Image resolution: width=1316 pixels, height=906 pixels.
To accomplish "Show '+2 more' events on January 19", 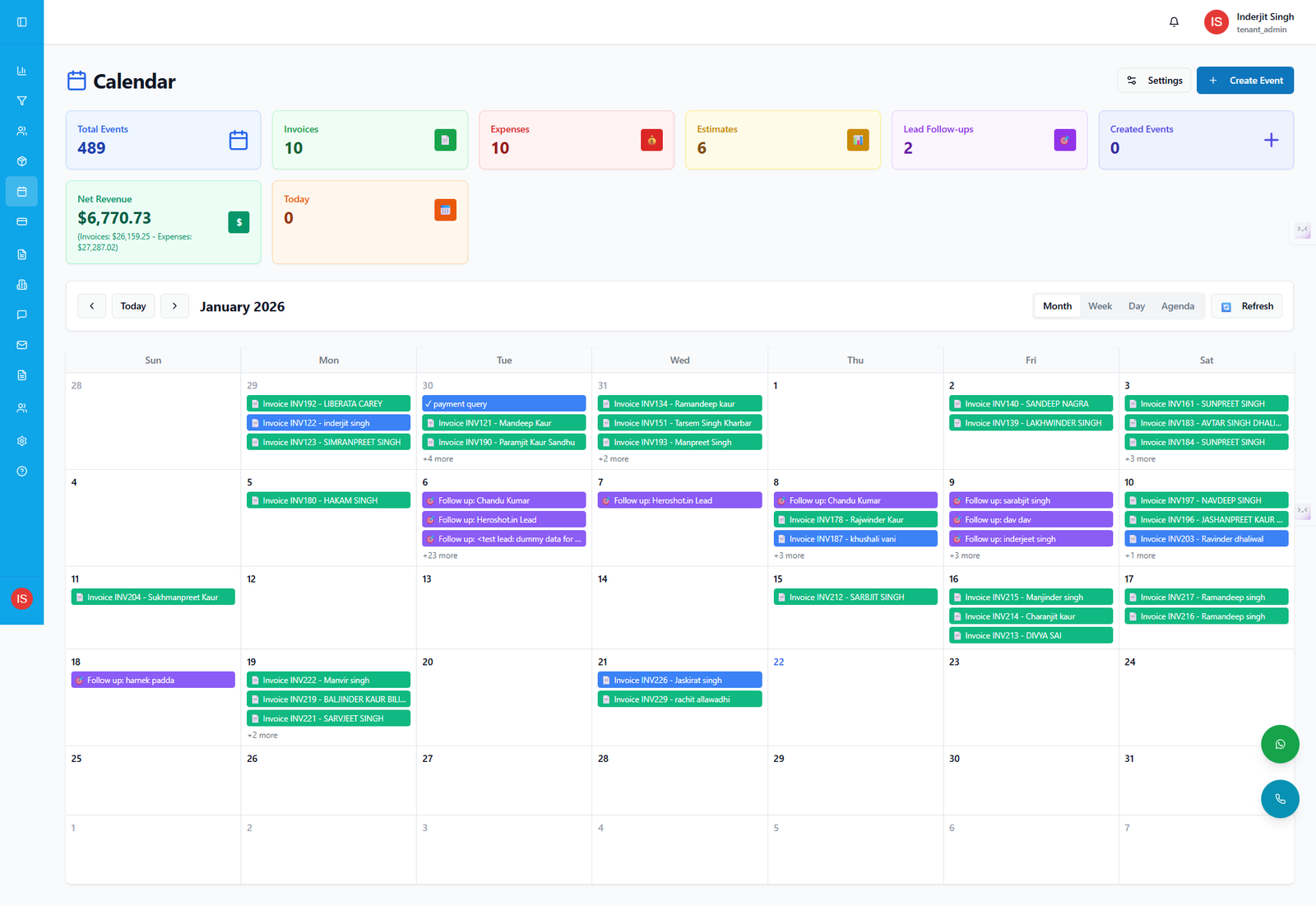I will tap(262, 736).
